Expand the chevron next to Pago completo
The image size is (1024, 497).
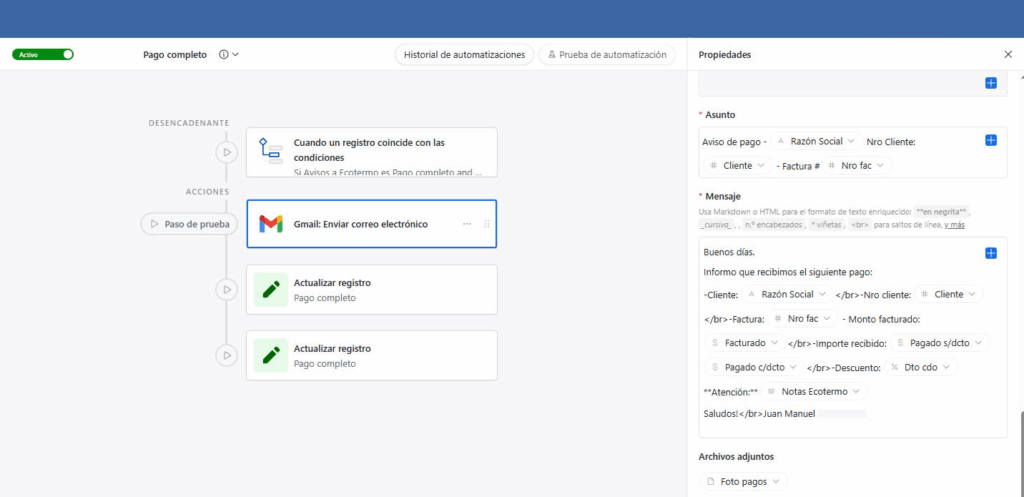click(x=236, y=55)
